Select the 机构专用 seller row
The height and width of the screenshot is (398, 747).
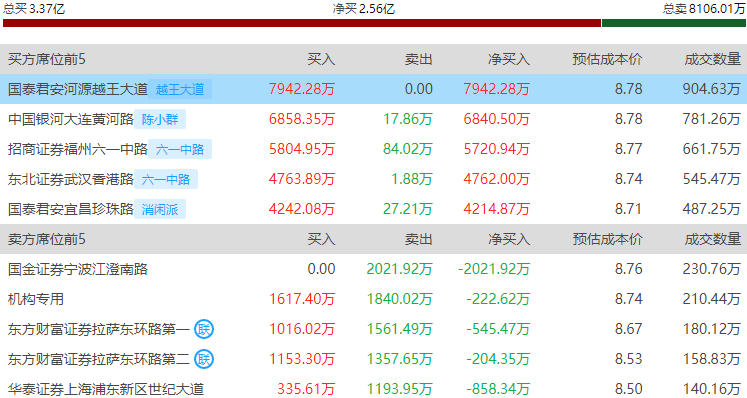point(374,299)
